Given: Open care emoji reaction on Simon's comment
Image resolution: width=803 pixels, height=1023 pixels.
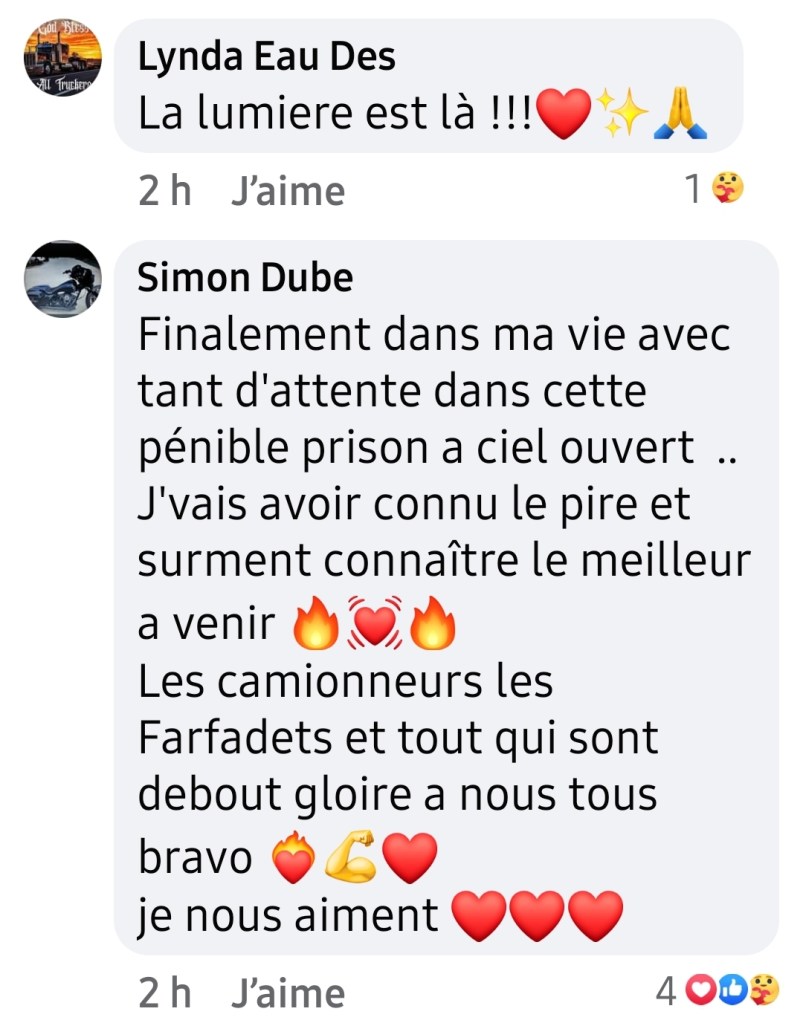Looking at the screenshot, I should point(763,990).
